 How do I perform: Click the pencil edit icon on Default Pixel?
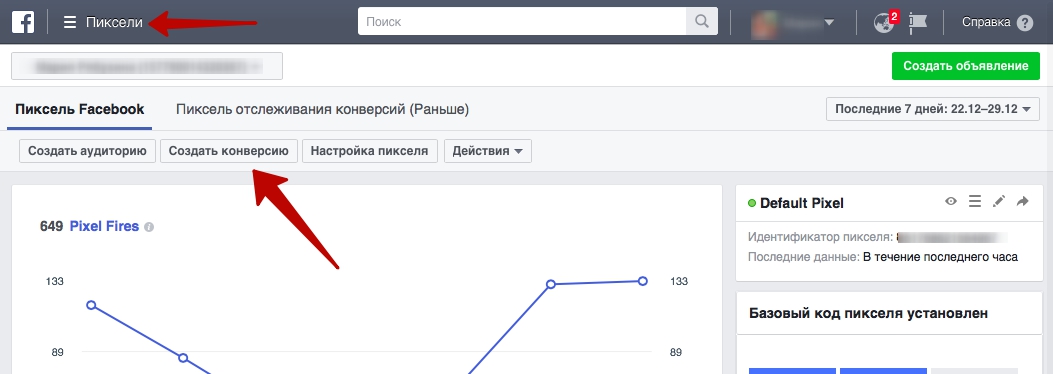pyautogui.click(x=999, y=201)
